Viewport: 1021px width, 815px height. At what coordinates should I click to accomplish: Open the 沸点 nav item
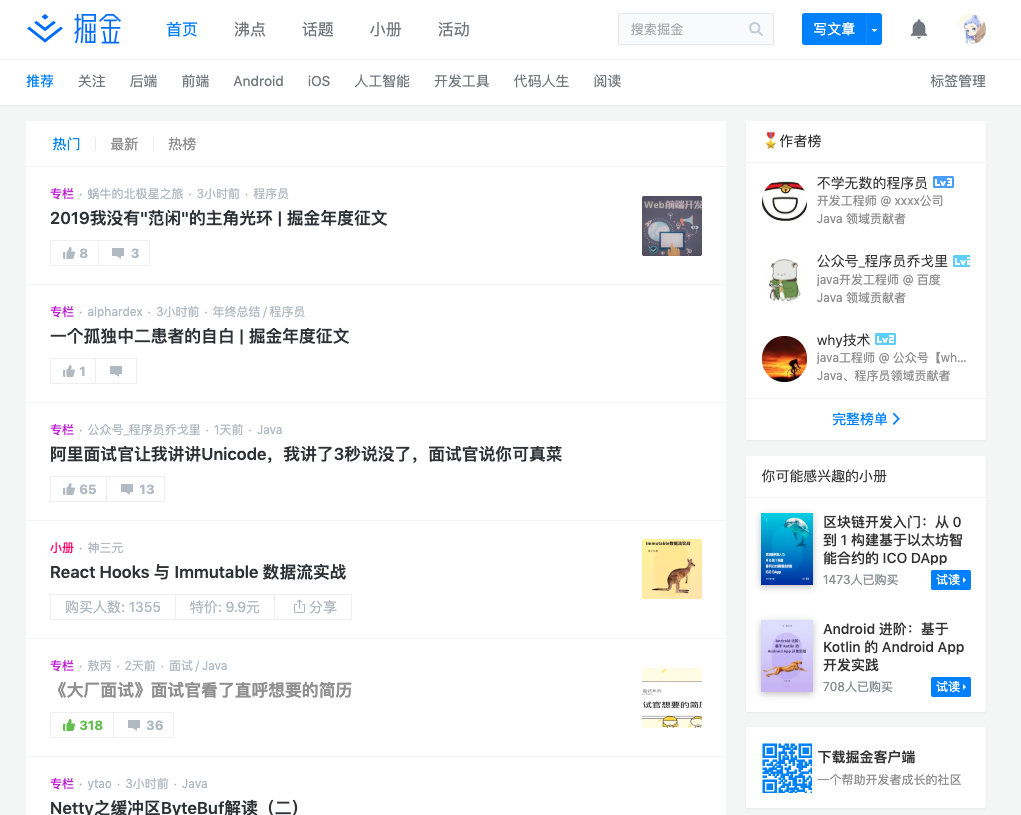coord(250,29)
